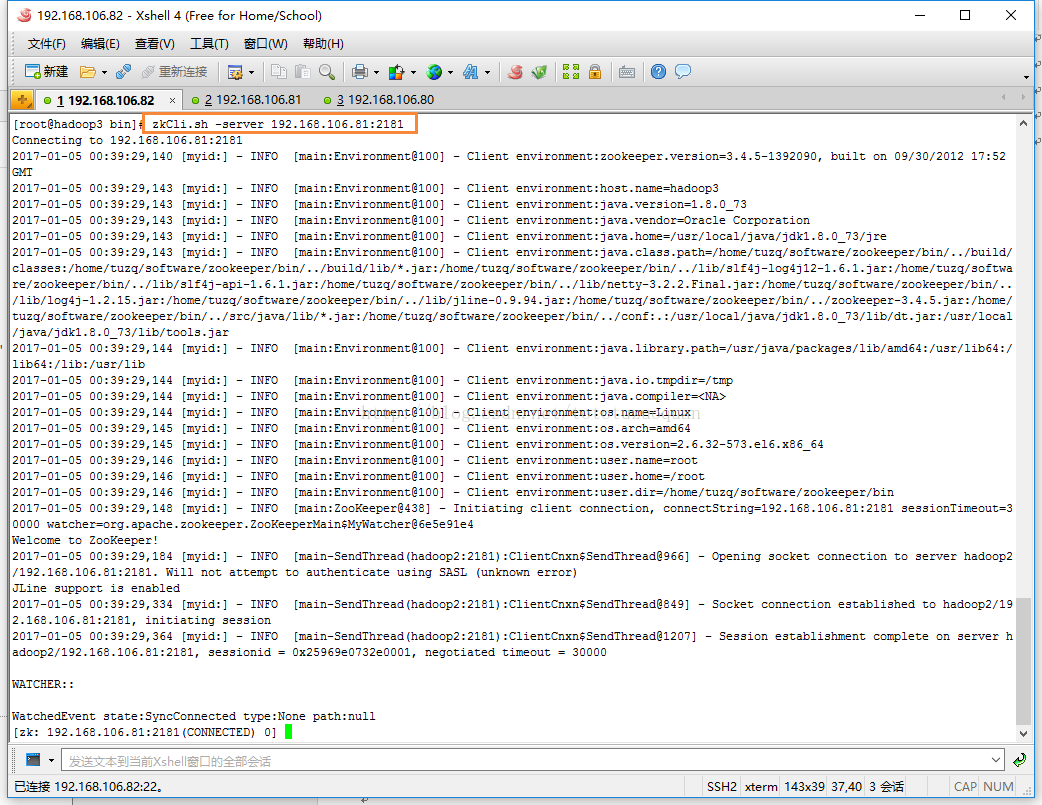Click the padlock lock-screen icon
The height and width of the screenshot is (805, 1042).
595,72
